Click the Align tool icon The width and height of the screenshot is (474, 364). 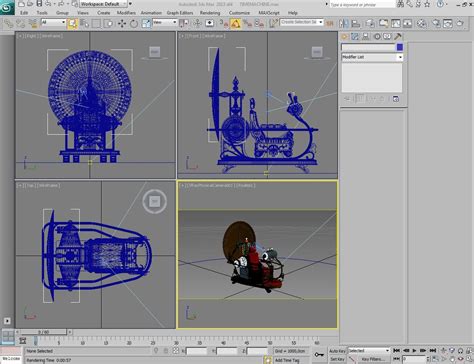[x=356, y=23]
